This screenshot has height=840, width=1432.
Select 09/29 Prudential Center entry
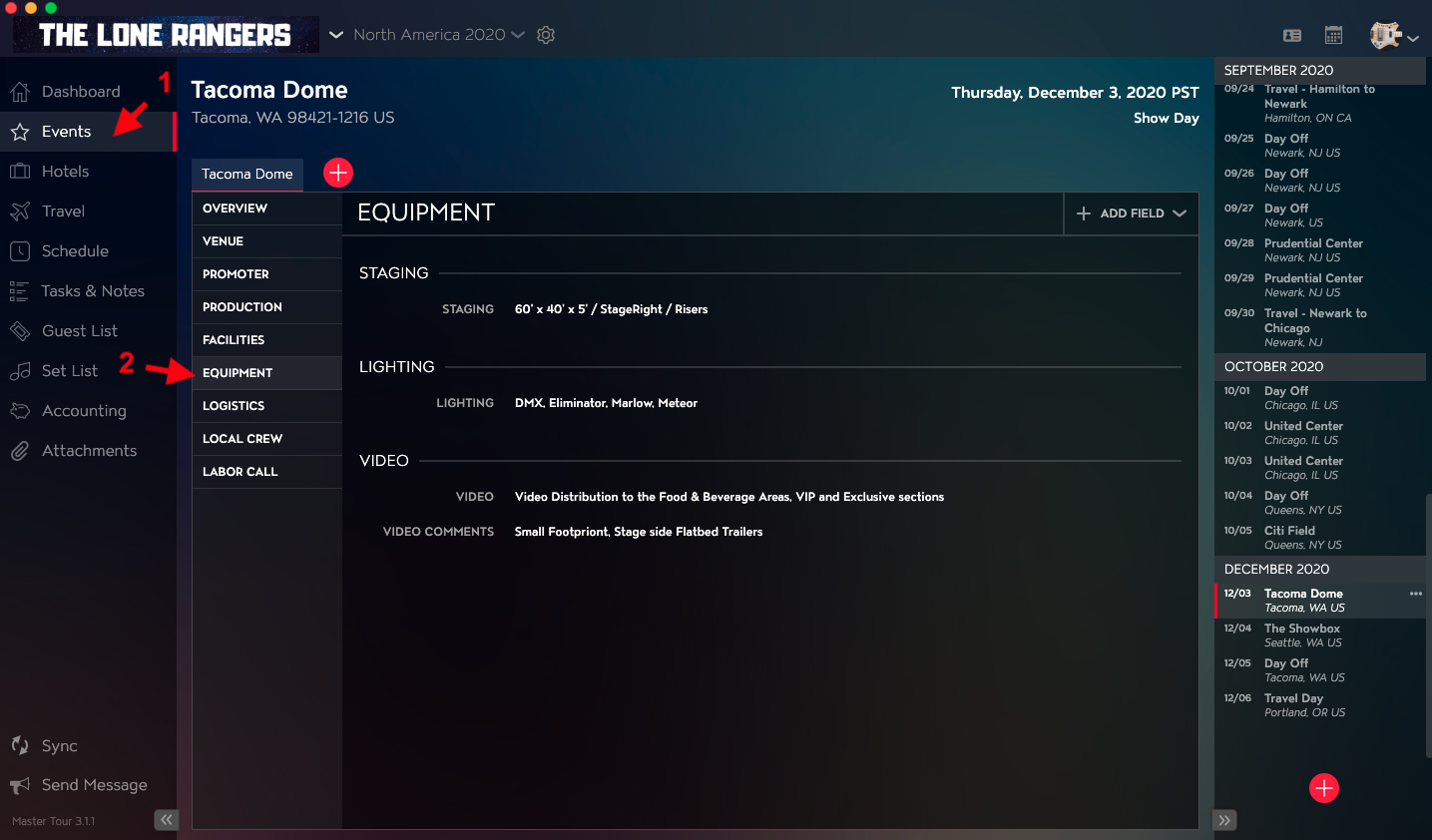point(1319,285)
